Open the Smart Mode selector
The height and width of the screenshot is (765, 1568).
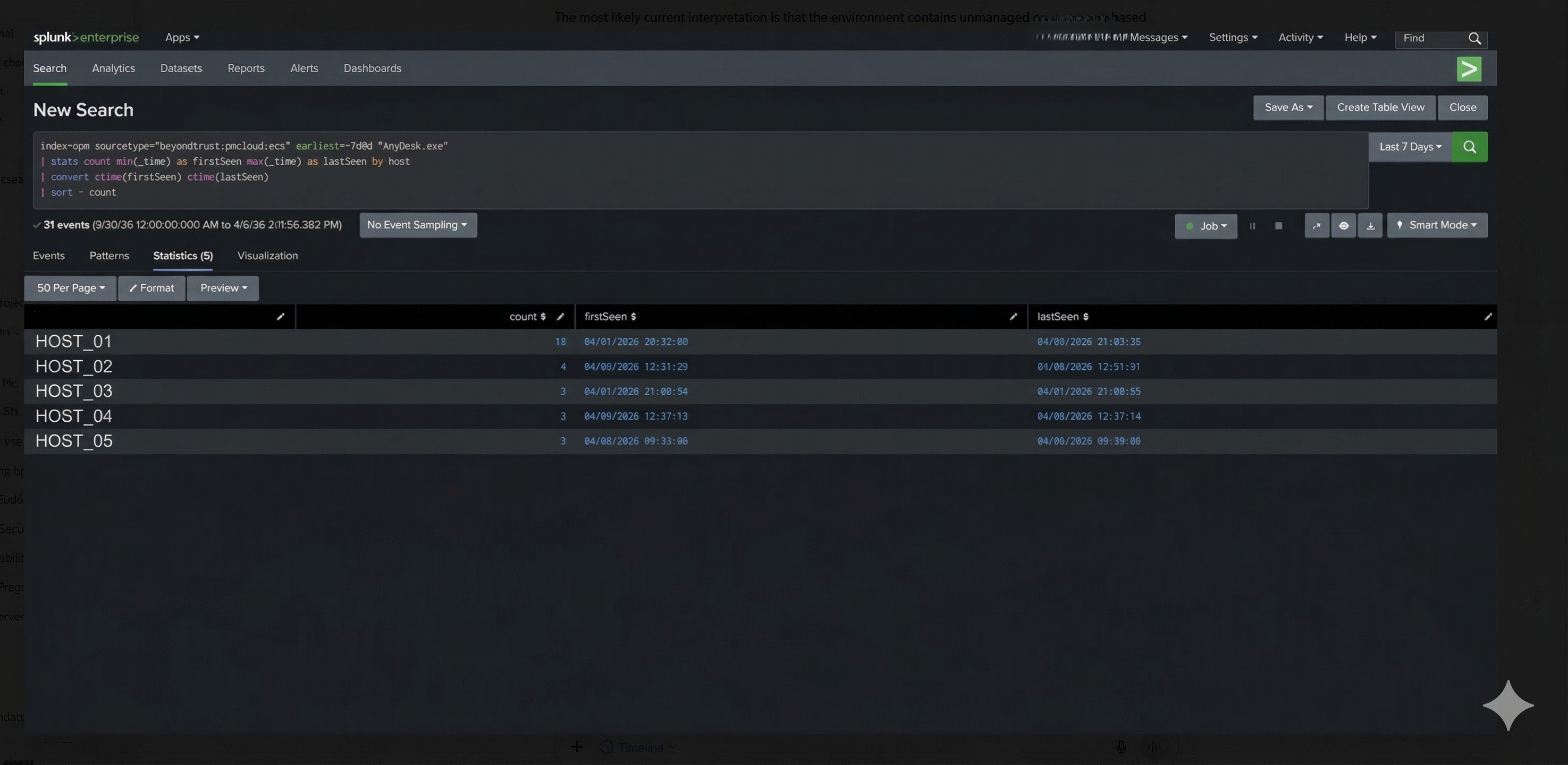[1437, 225]
